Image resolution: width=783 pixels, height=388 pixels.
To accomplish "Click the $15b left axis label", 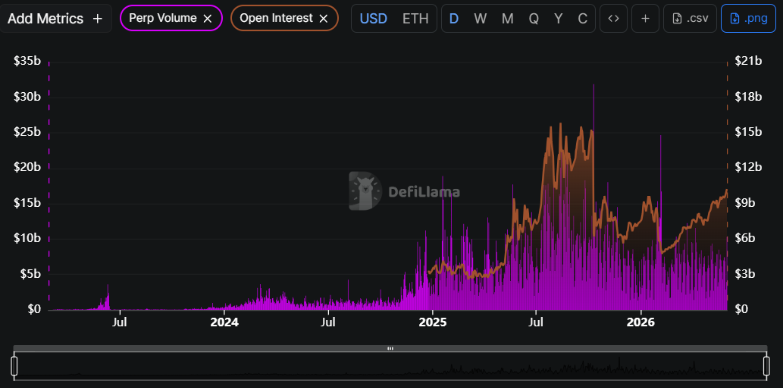I will 27,203.
